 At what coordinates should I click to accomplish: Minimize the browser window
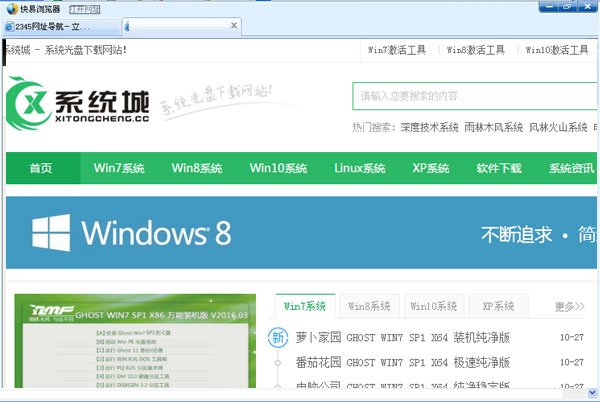click(549, 7)
